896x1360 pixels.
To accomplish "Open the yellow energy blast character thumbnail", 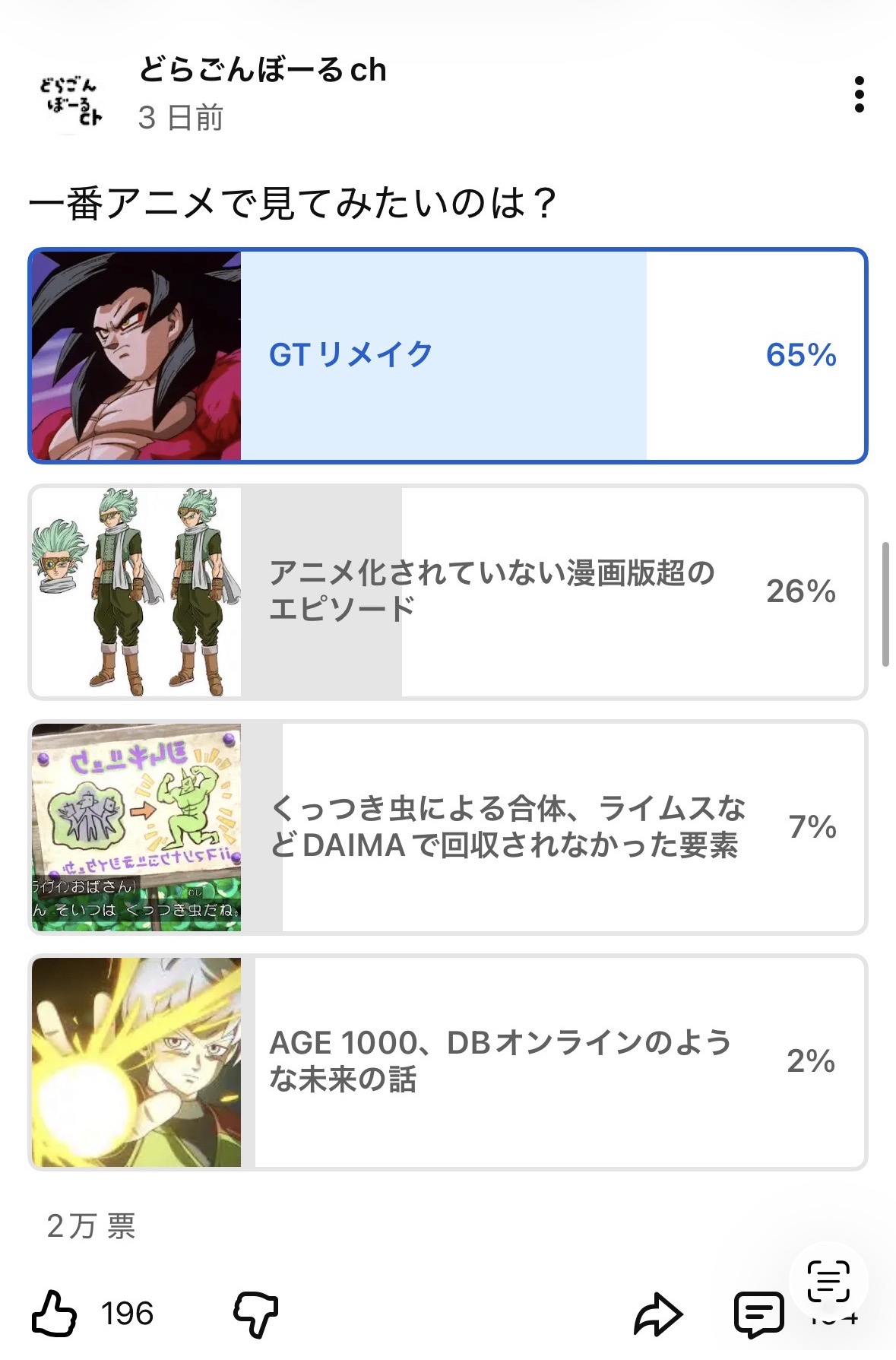I will [x=137, y=1061].
